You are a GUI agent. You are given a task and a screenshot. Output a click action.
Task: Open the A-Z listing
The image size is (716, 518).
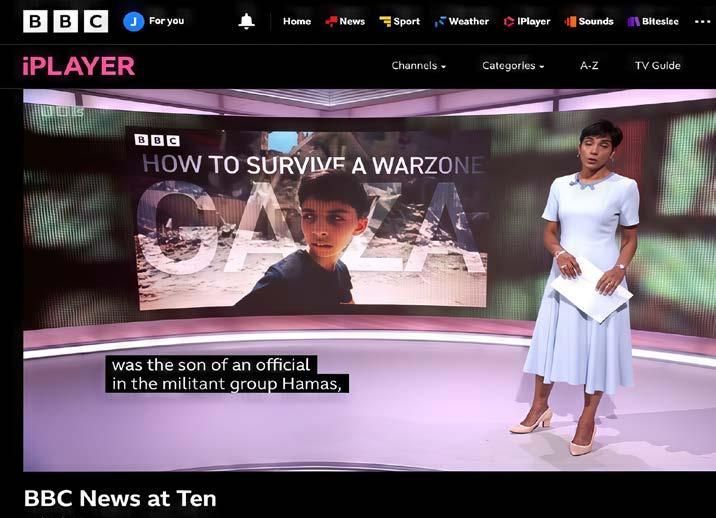[x=589, y=66]
